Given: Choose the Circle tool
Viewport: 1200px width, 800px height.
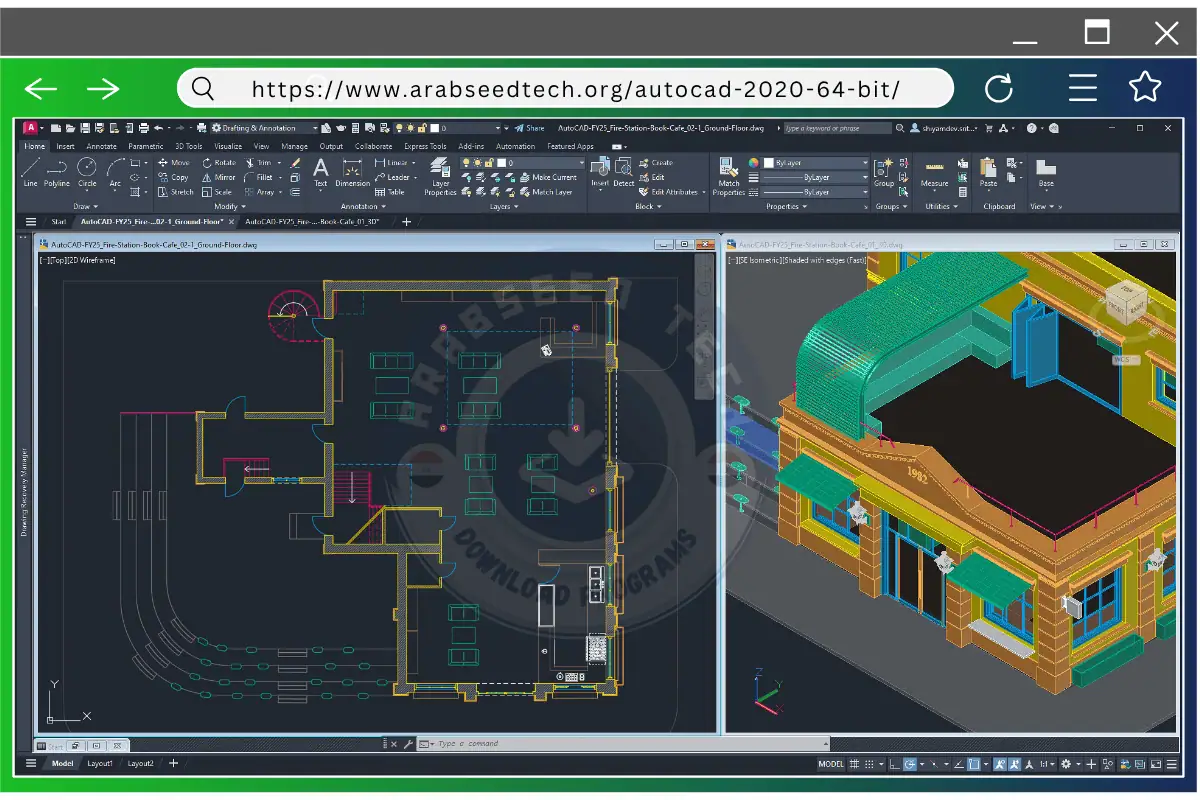Looking at the screenshot, I should pos(87,172).
